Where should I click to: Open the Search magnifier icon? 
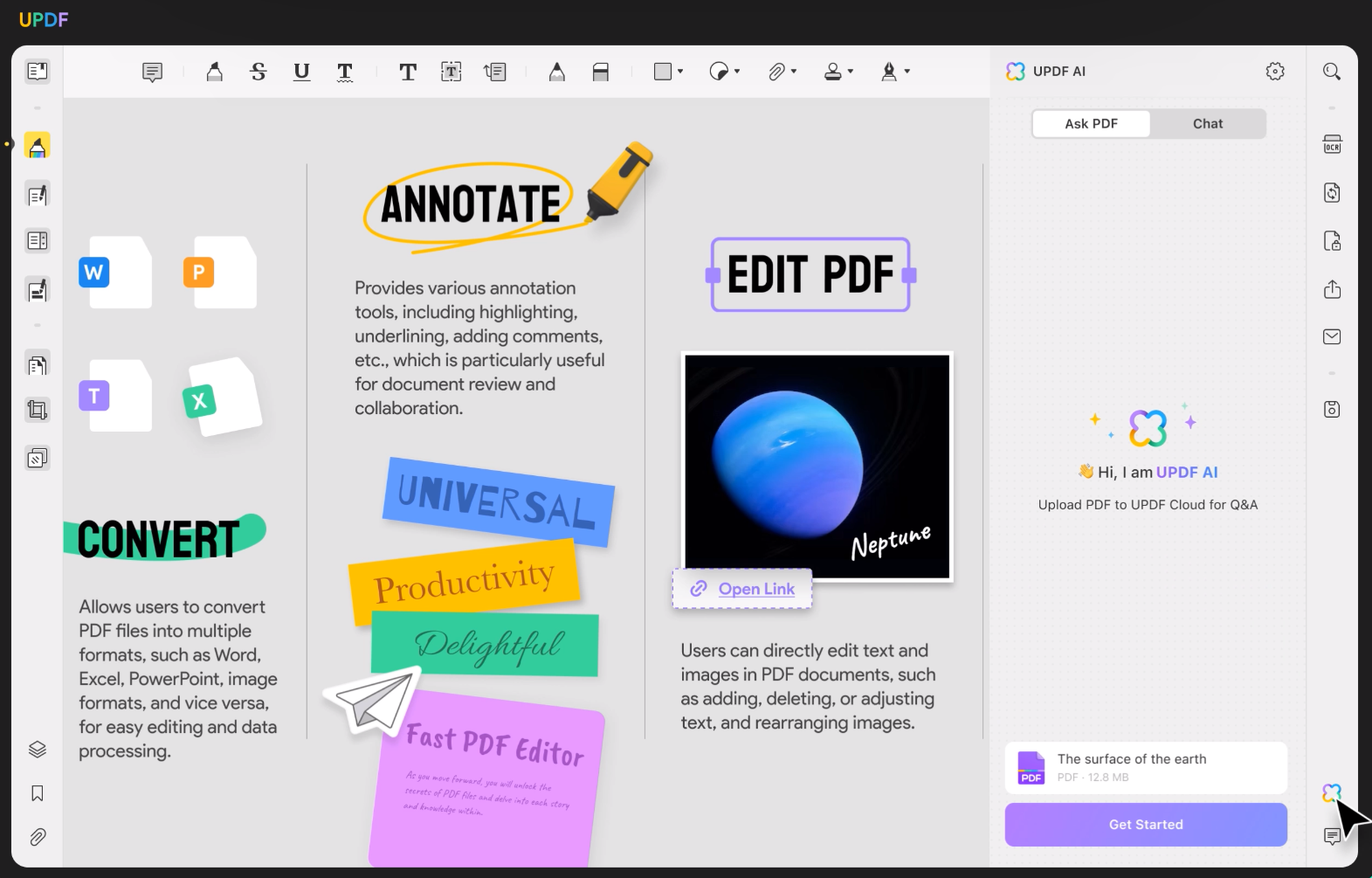click(x=1332, y=72)
